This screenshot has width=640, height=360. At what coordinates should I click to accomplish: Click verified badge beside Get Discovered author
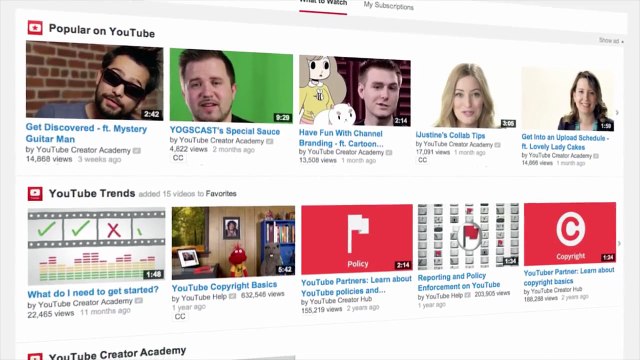[x=137, y=151]
